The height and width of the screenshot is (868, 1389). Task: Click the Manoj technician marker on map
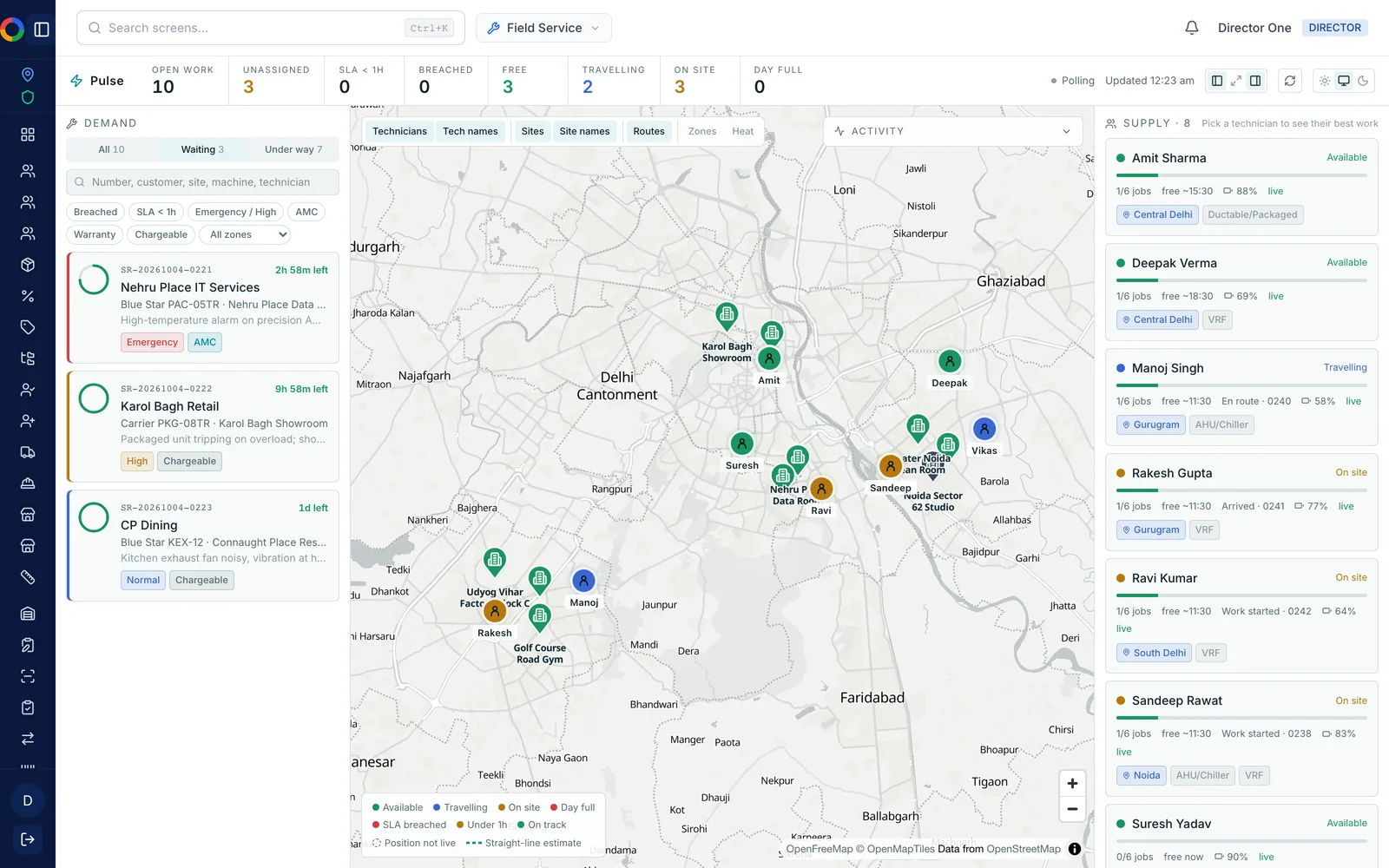point(583,581)
